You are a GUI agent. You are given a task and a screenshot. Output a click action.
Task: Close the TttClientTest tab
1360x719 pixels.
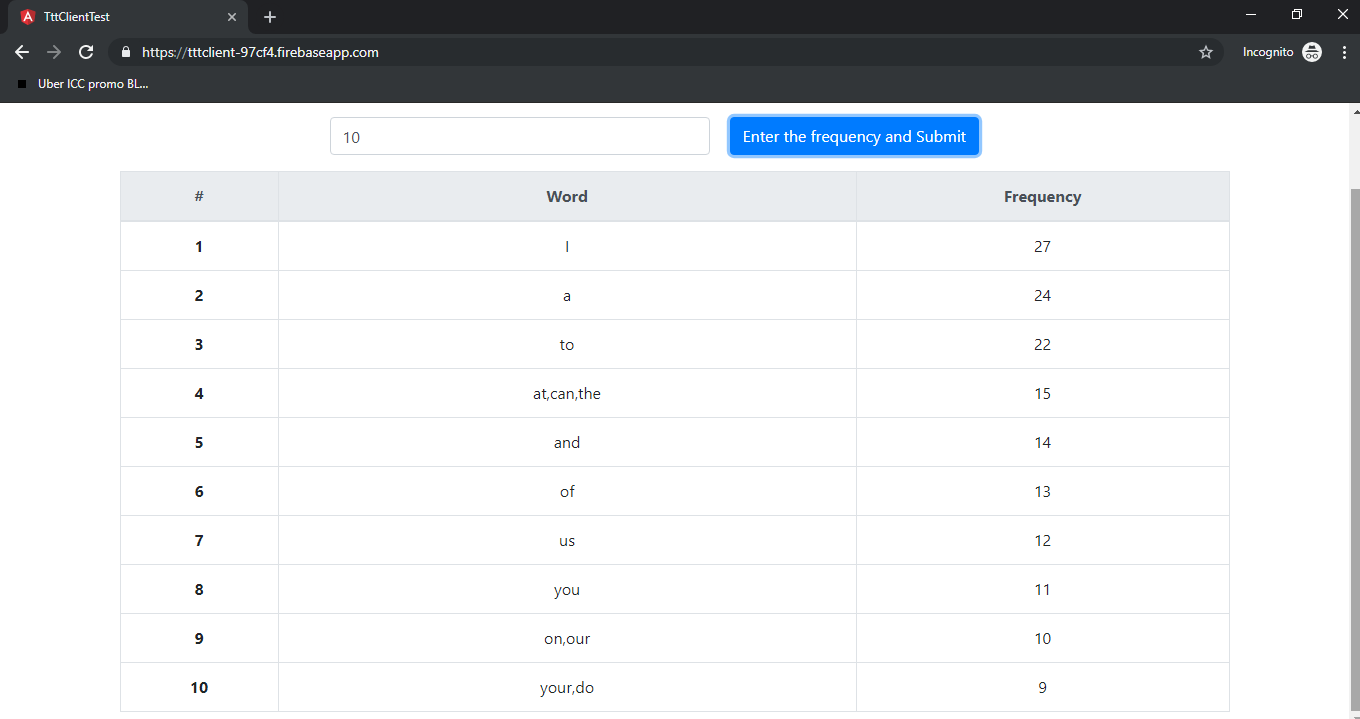232,17
